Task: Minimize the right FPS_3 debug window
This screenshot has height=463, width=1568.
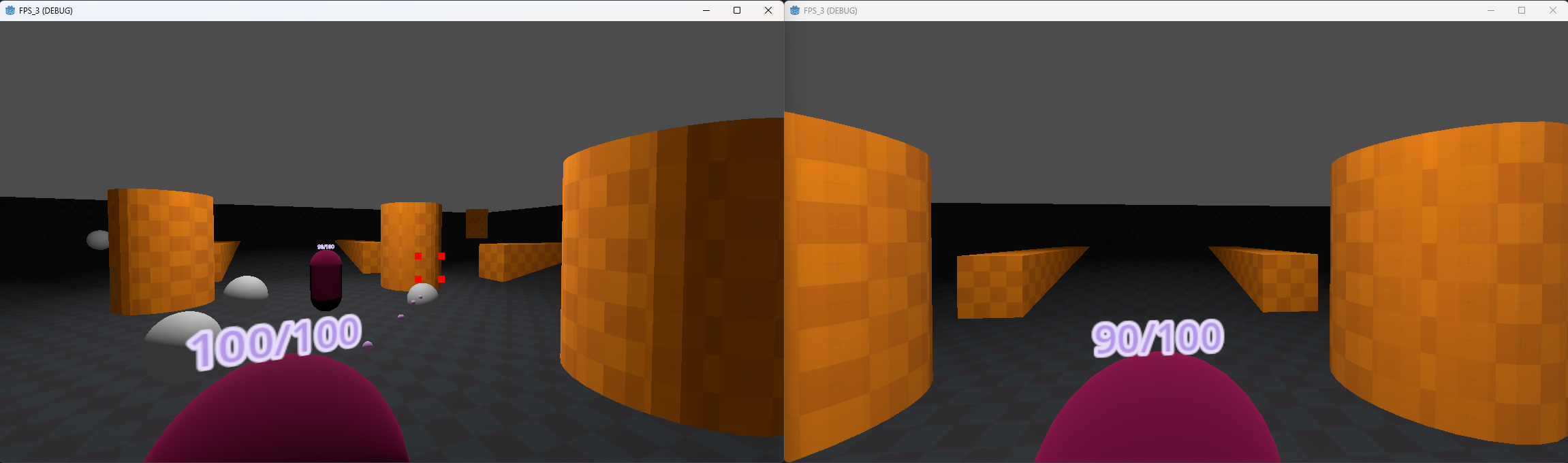Action: 1491,10
